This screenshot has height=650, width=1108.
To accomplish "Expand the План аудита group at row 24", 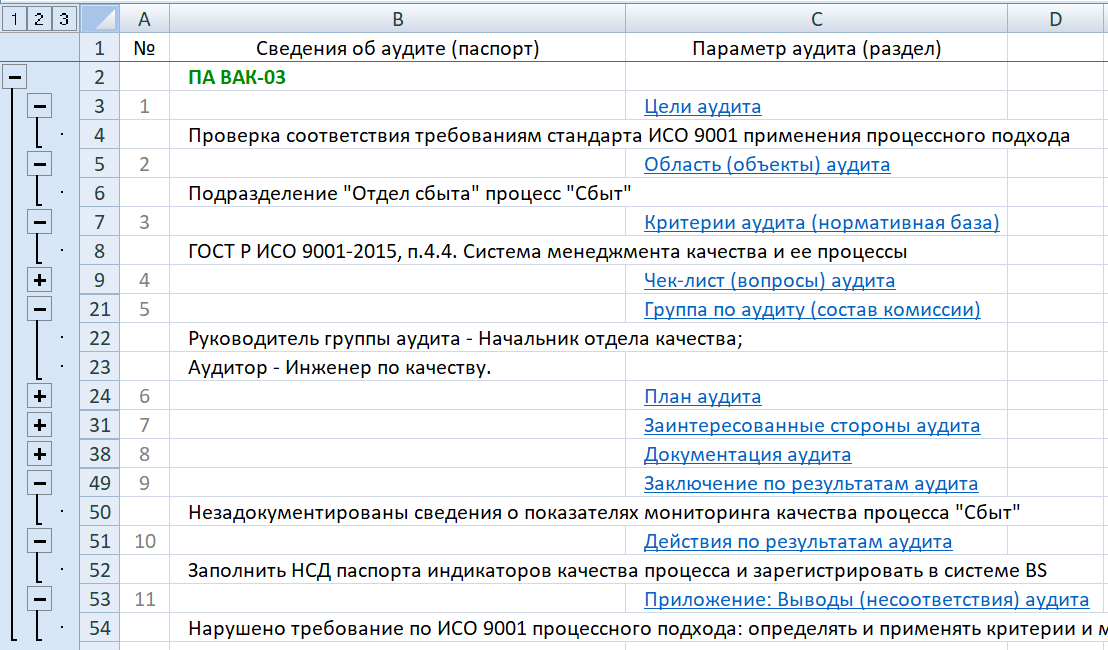I will tap(40, 397).
